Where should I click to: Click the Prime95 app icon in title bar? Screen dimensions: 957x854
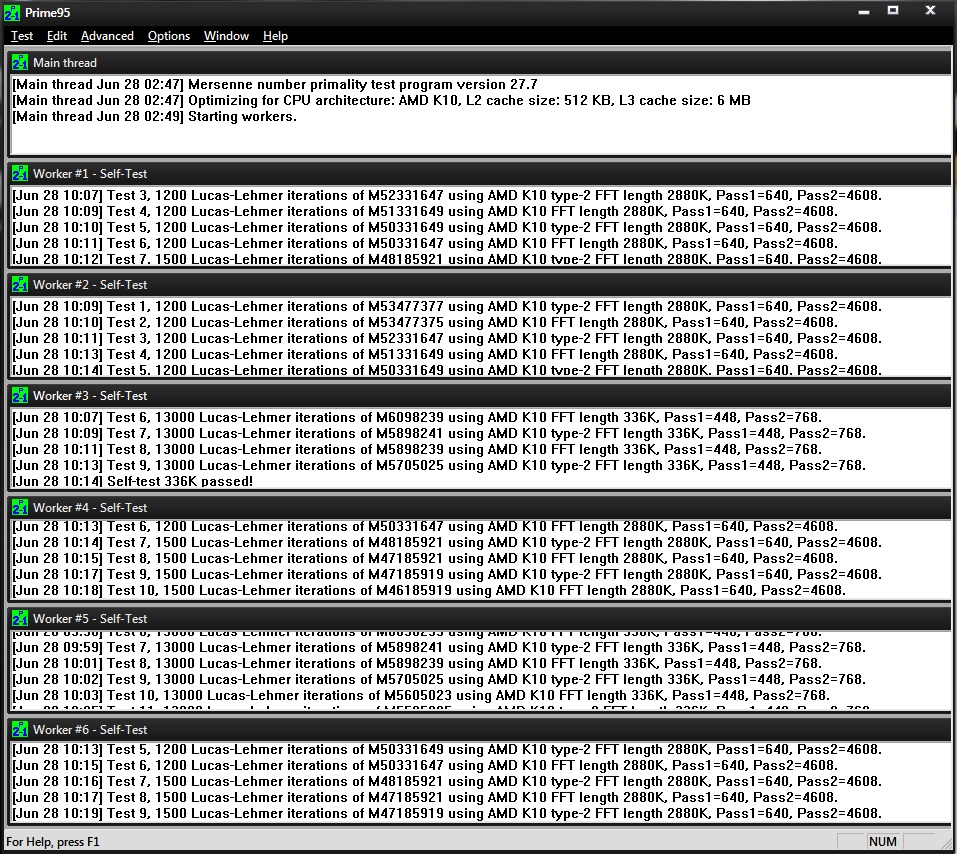click(x=12, y=12)
